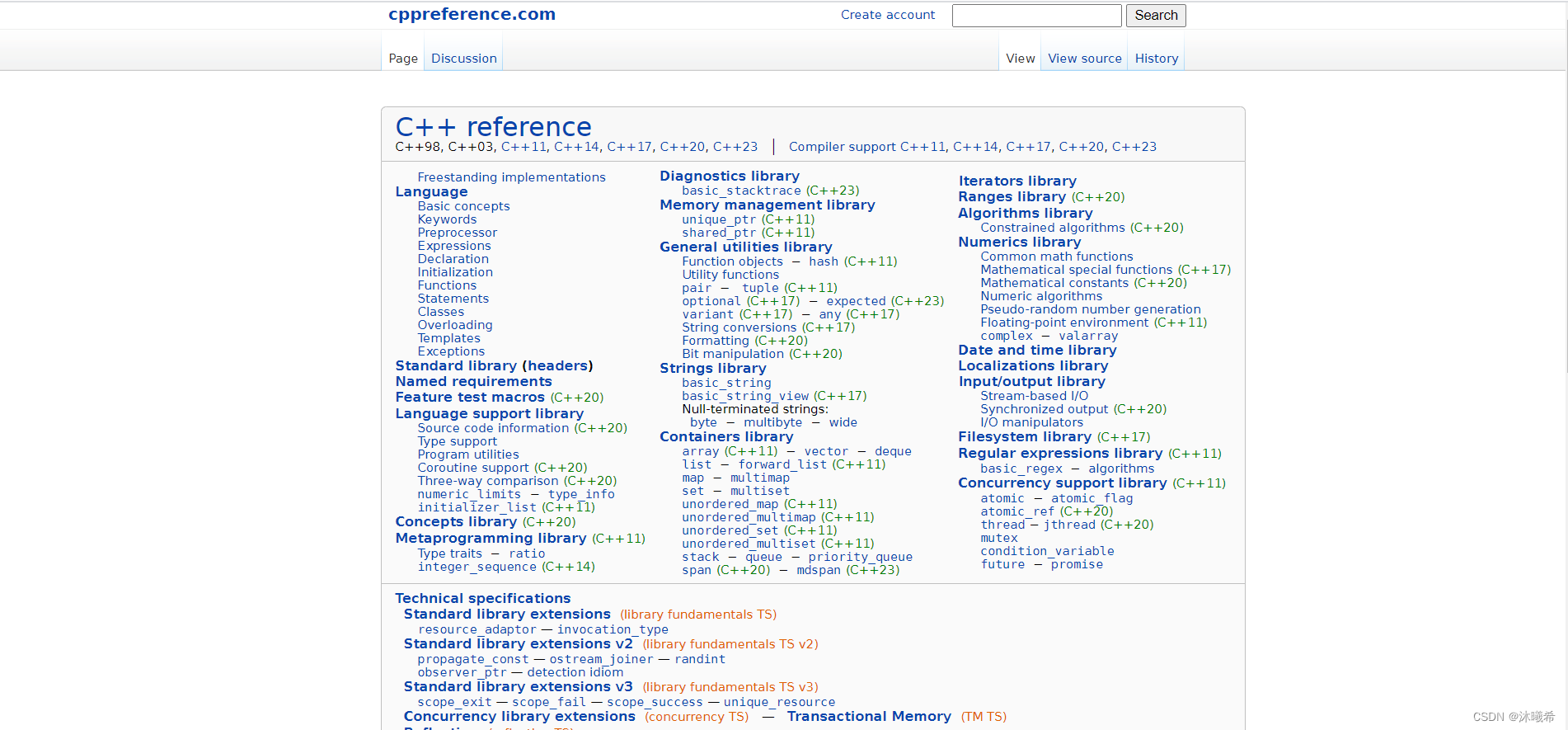
Task: Open Technical specifications link
Action: pyautogui.click(x=482, y=598)
